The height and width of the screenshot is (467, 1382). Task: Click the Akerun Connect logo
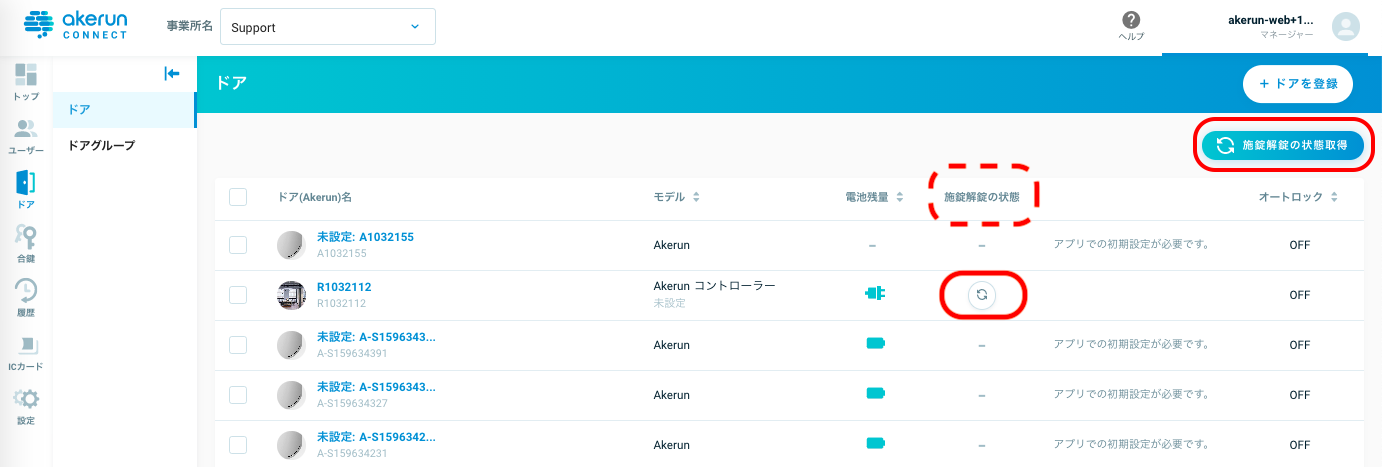point(76,25)
